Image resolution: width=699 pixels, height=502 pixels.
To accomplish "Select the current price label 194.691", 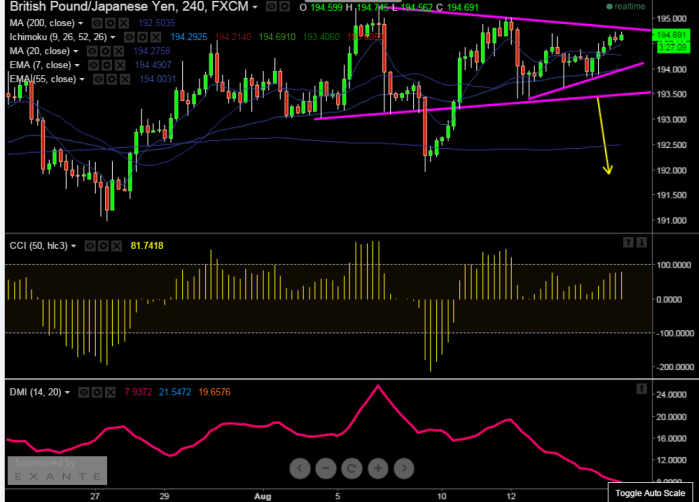I will (671, 35).
